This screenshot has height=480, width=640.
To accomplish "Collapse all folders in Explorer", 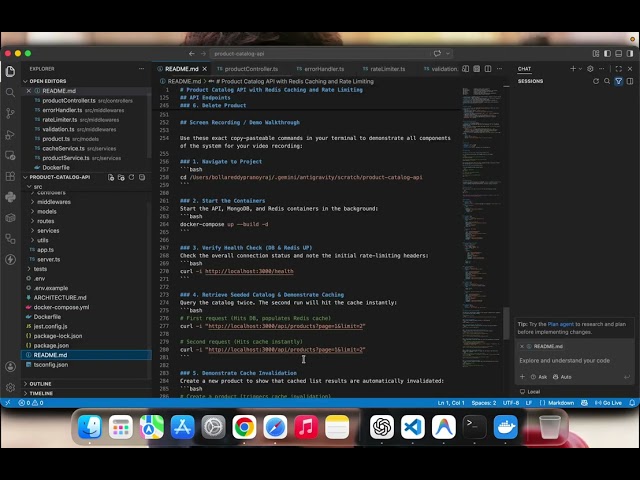I will [x=142, y=177].
